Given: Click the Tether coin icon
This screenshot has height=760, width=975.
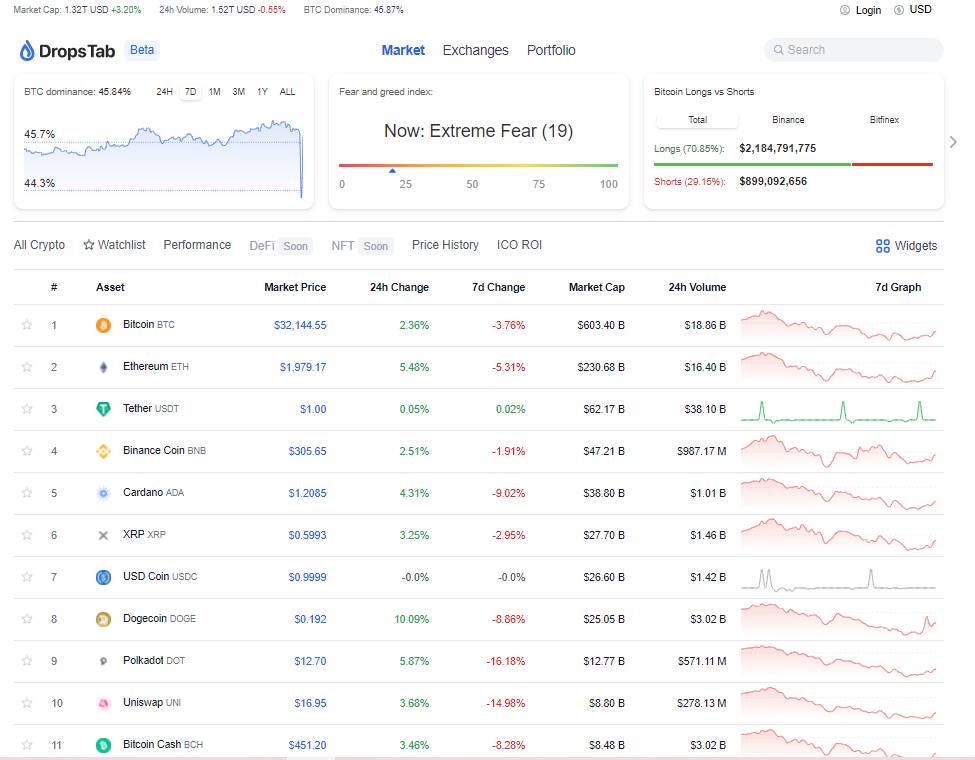Looking at the screenshot, I should (x=103, y=409).
